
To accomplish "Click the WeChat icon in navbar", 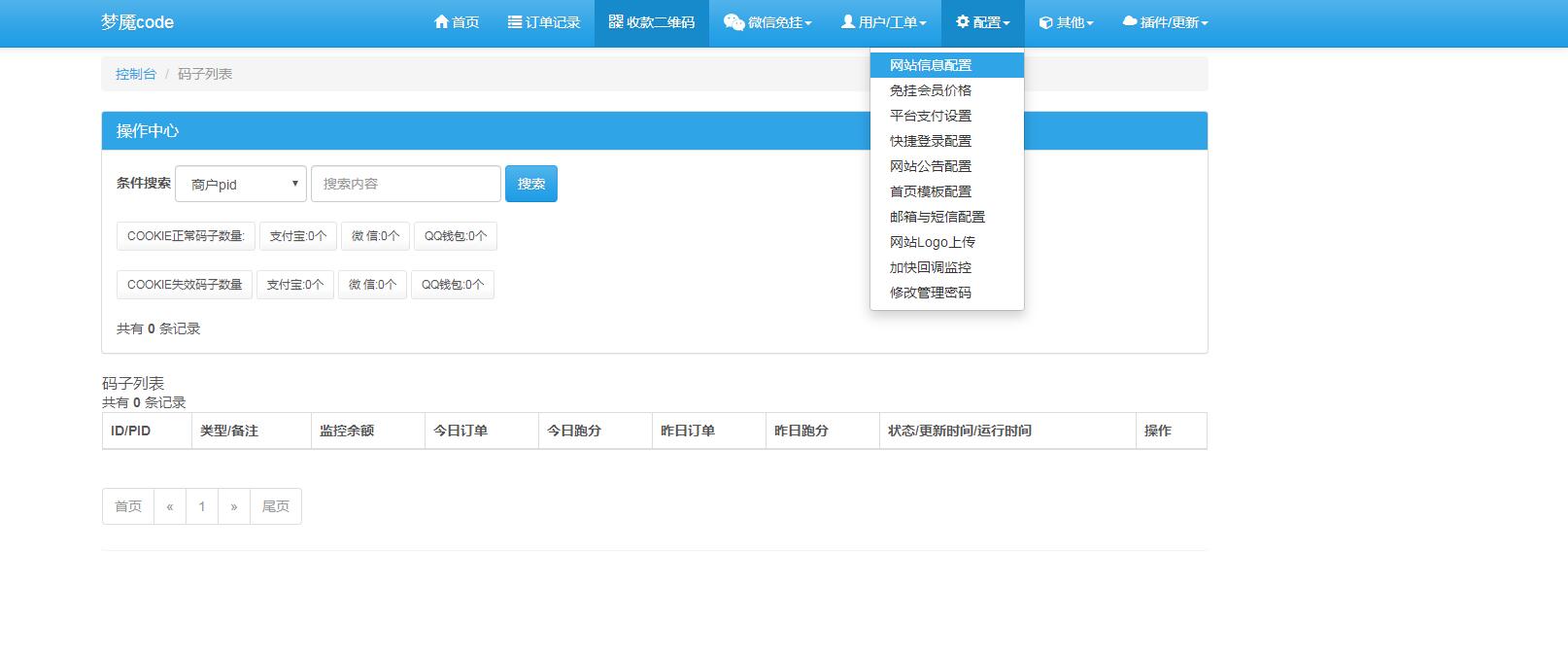I will pyautogui.click(x=734, y=22).
